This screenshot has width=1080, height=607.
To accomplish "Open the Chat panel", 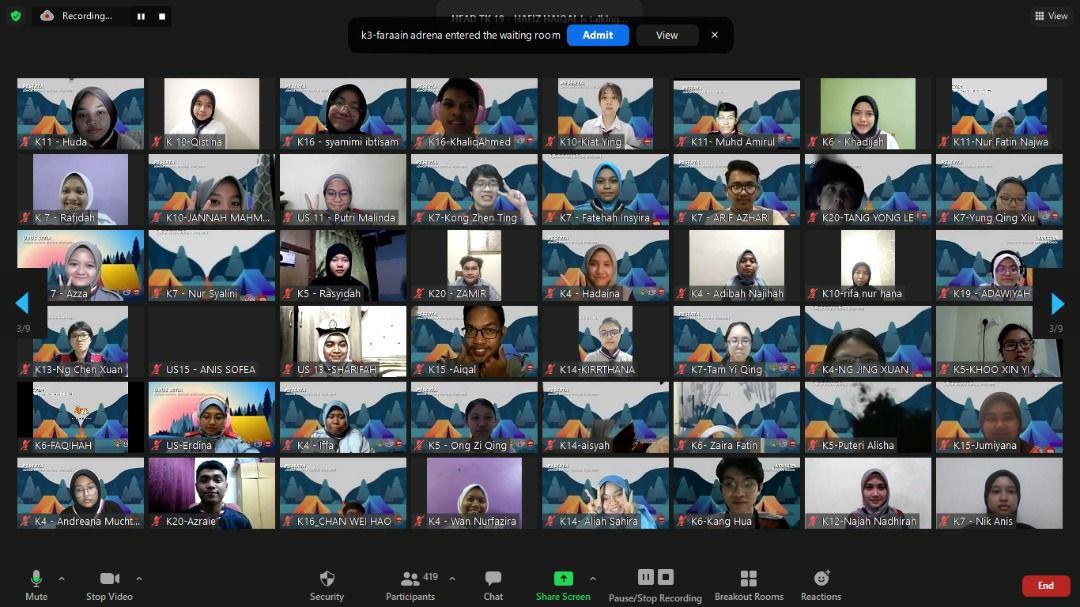I will coord(493,584).
